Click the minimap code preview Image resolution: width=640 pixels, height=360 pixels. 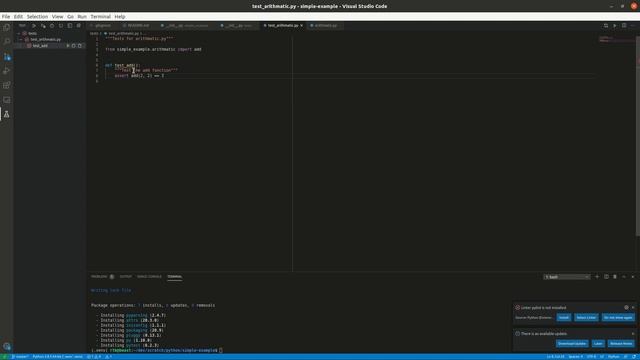617,39
